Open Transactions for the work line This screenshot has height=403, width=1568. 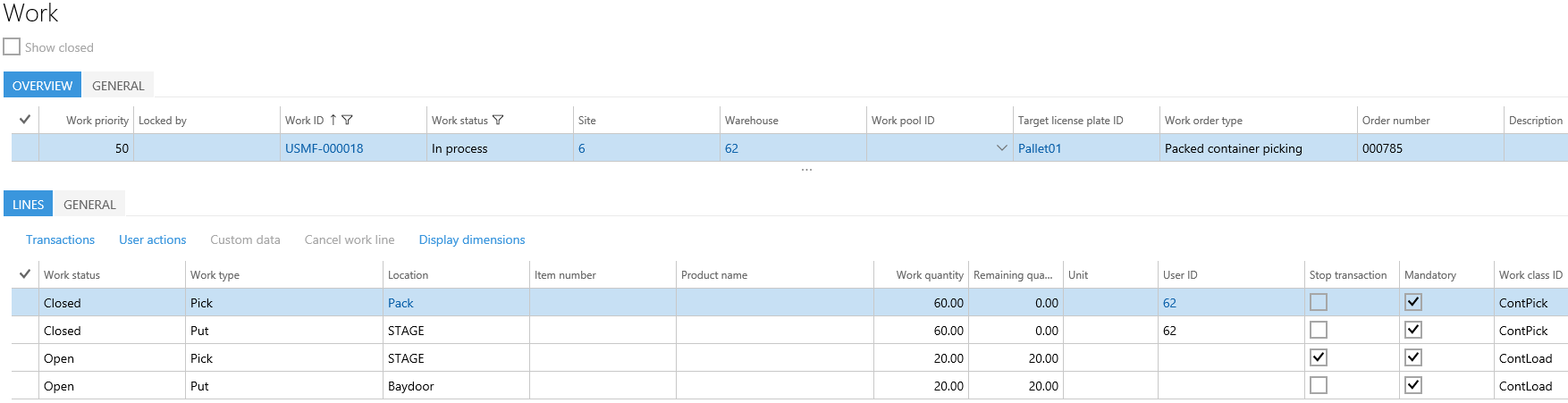tap(60, 239)
